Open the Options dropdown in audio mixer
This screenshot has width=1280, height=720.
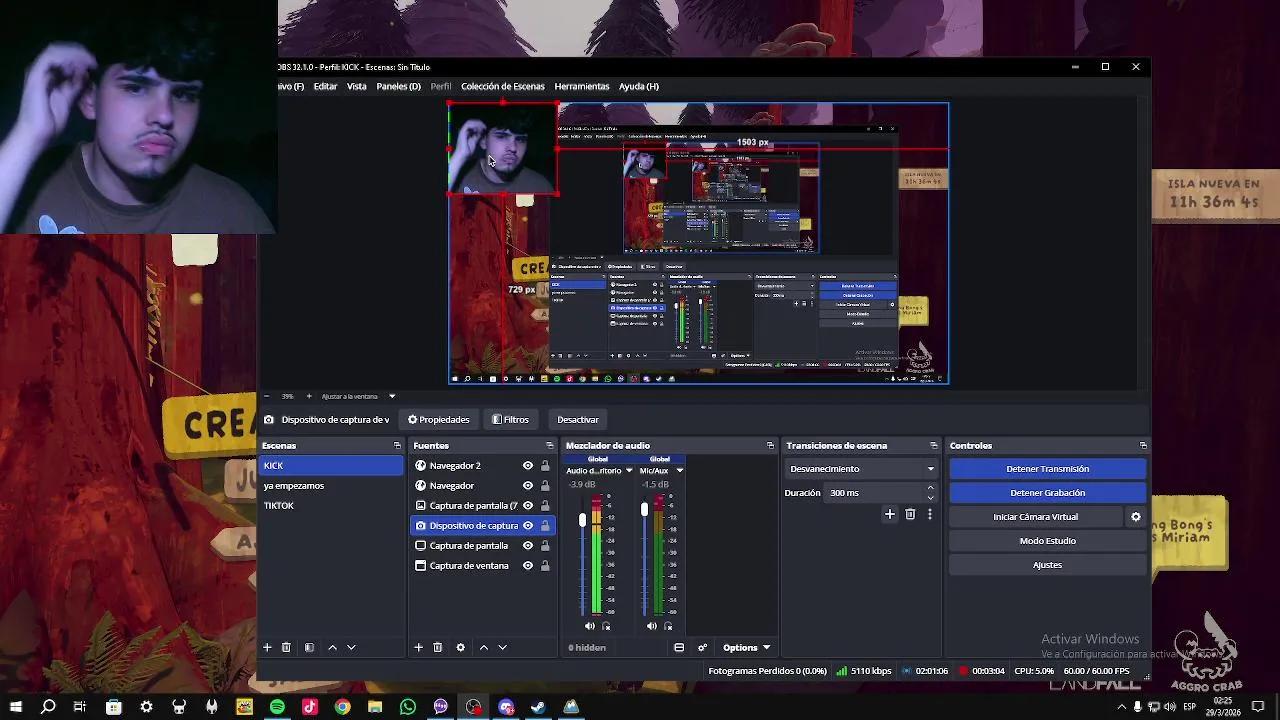[x=745, y=647]
